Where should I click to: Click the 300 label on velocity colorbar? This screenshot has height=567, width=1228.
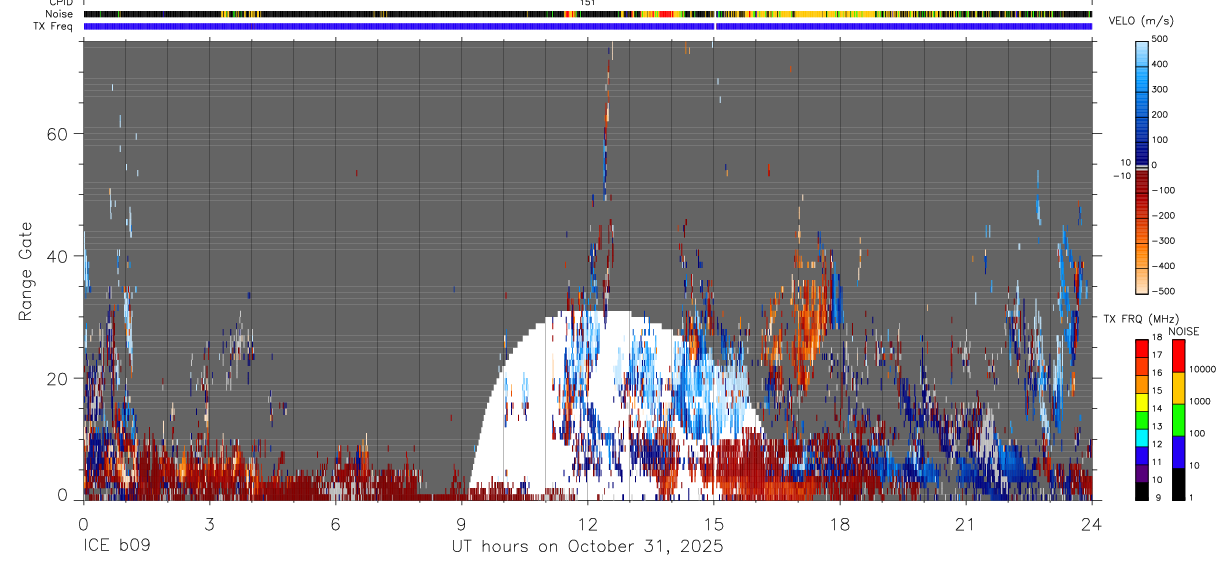coord(1160,89)
